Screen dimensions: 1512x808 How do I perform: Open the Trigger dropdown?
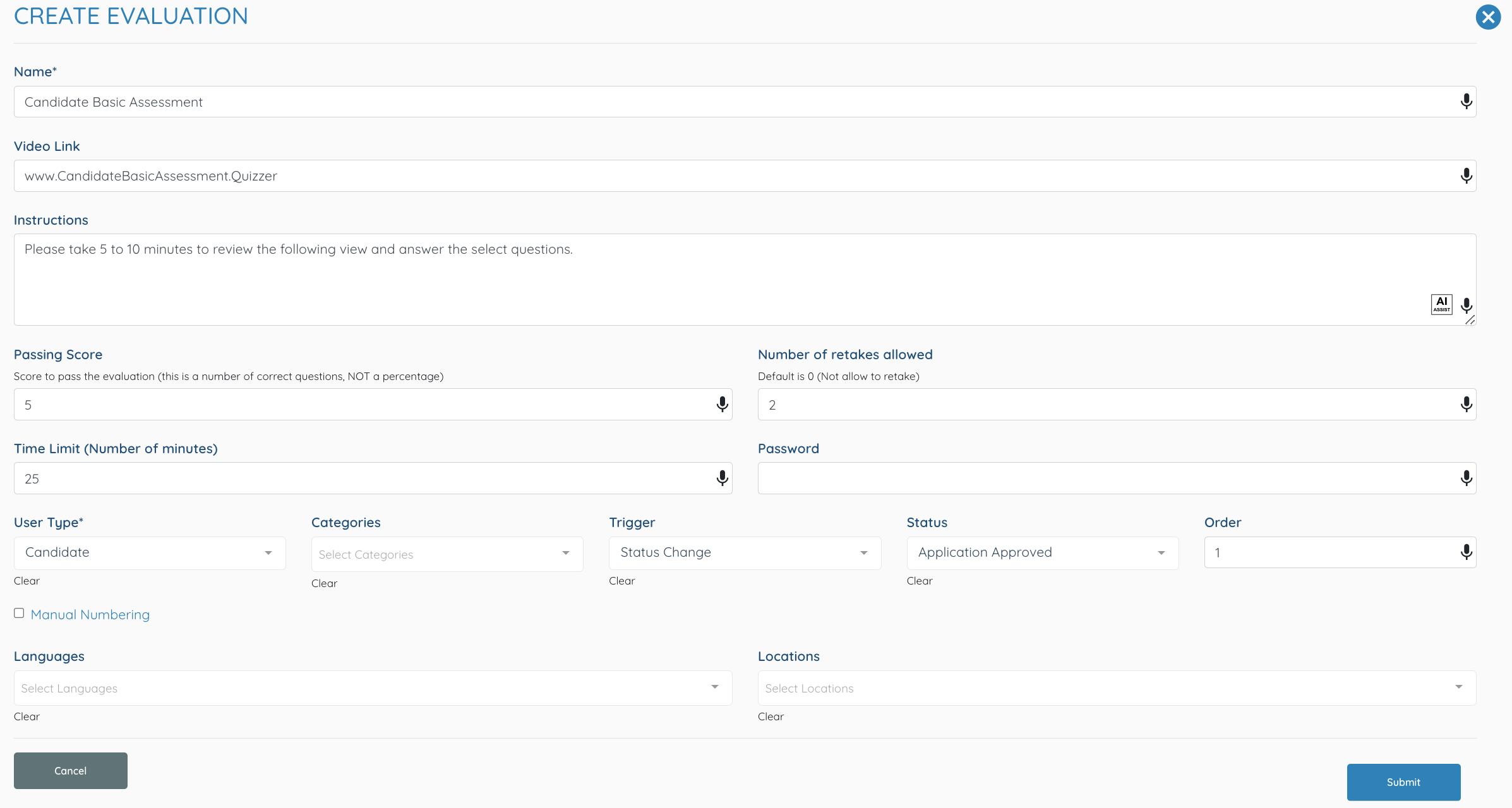[745, 553]
